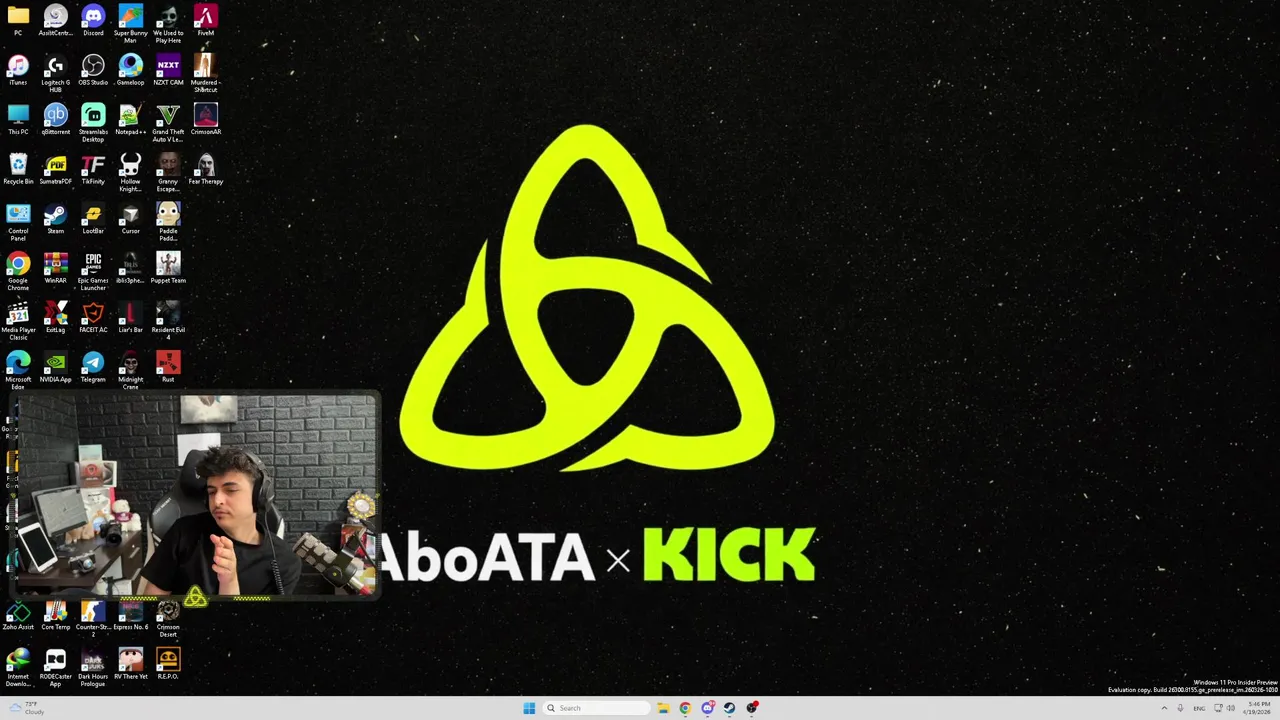Image resolution: width=1280 pixels, height=720 pixels.
Task: Launch Steam from the desktop
Action: pyautogui.click(x=55, y=218)
